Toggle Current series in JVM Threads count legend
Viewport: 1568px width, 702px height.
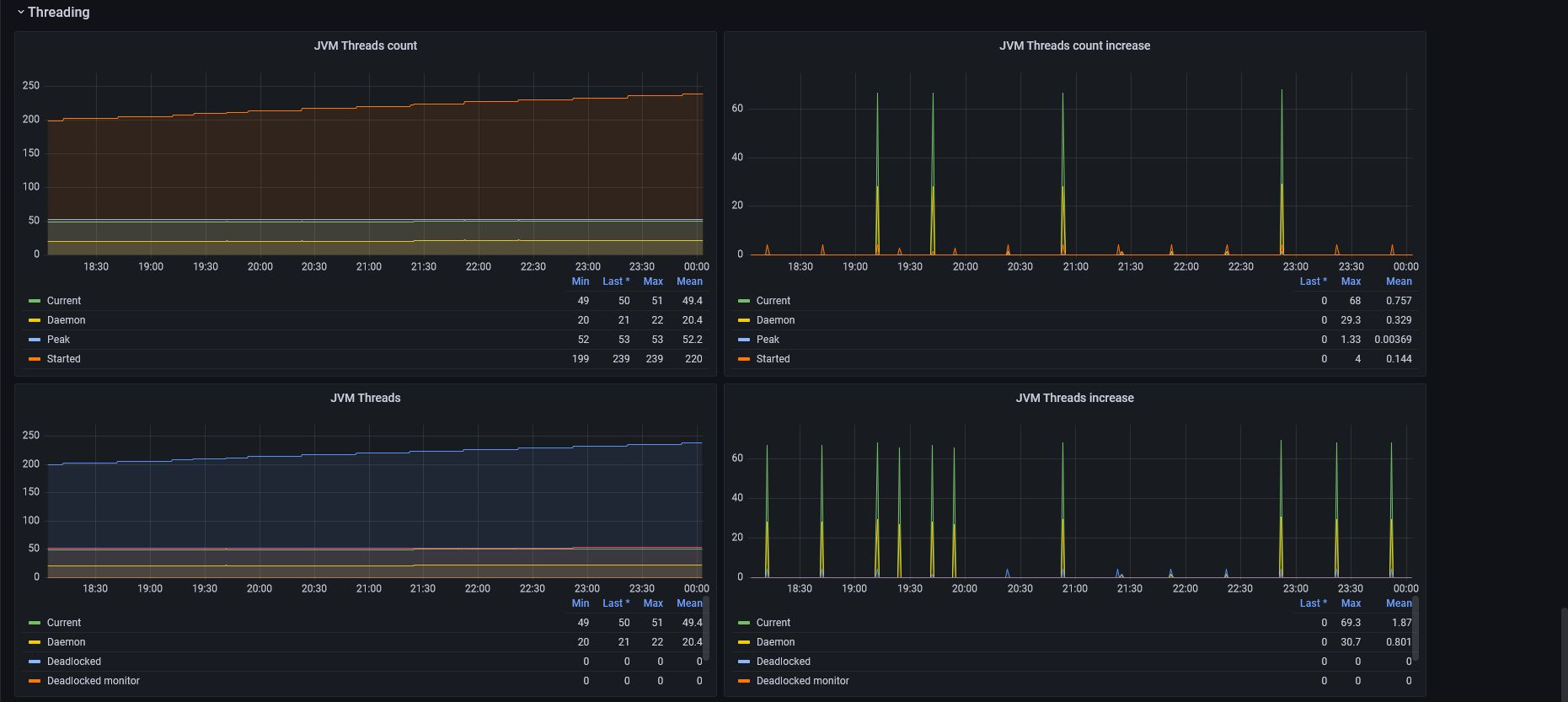[x=64, y=301]
